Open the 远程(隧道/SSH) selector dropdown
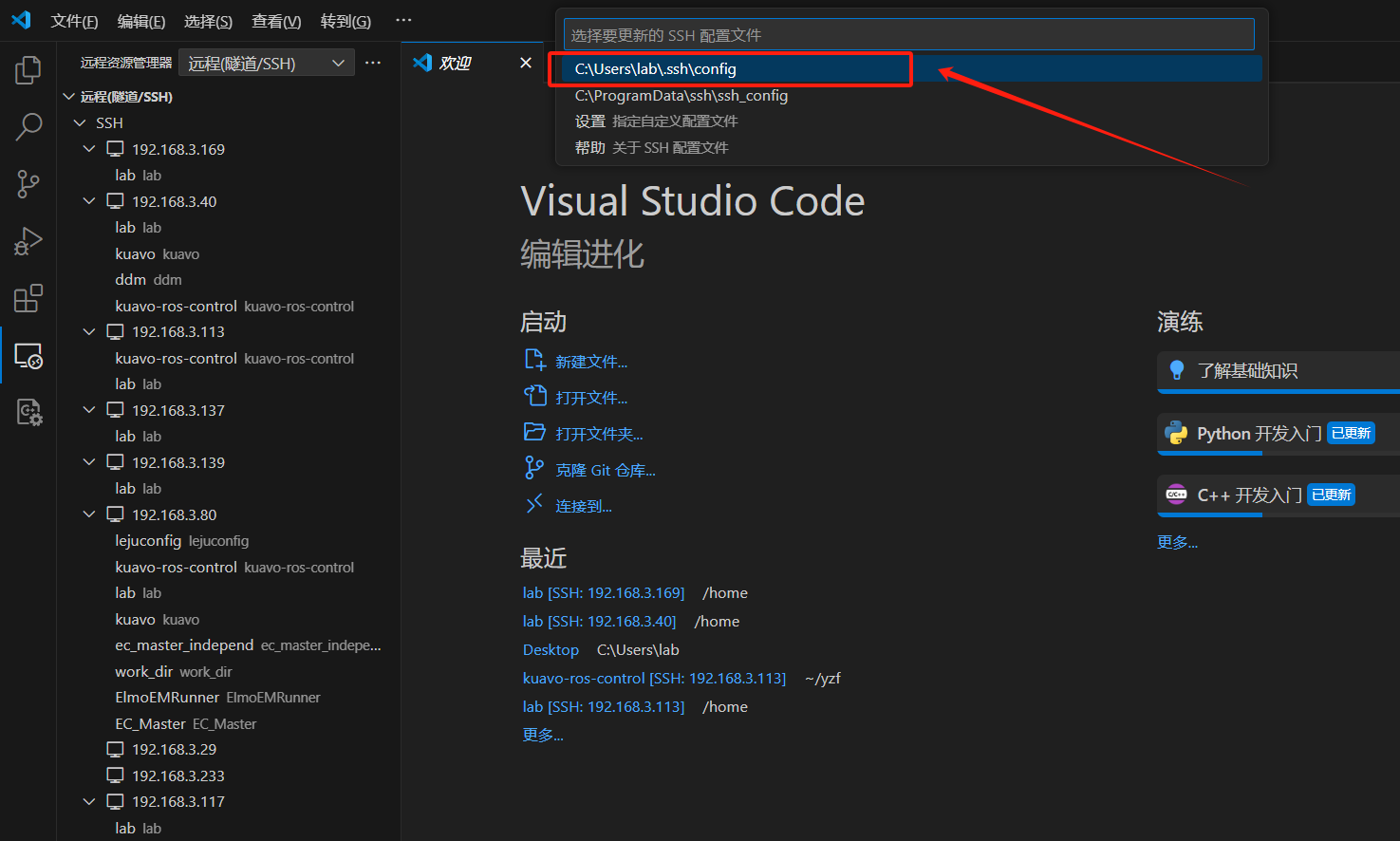The height and width of the screenshot is (841, 1400). (x=266, y=62)
